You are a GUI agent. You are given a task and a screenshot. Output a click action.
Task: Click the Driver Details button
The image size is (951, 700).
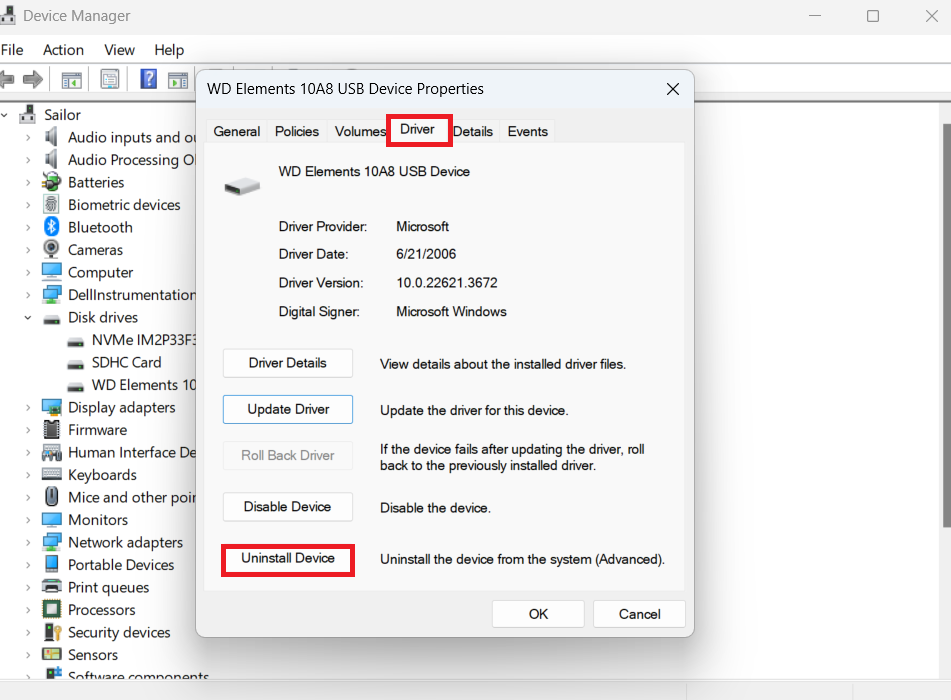coord(287,363)
